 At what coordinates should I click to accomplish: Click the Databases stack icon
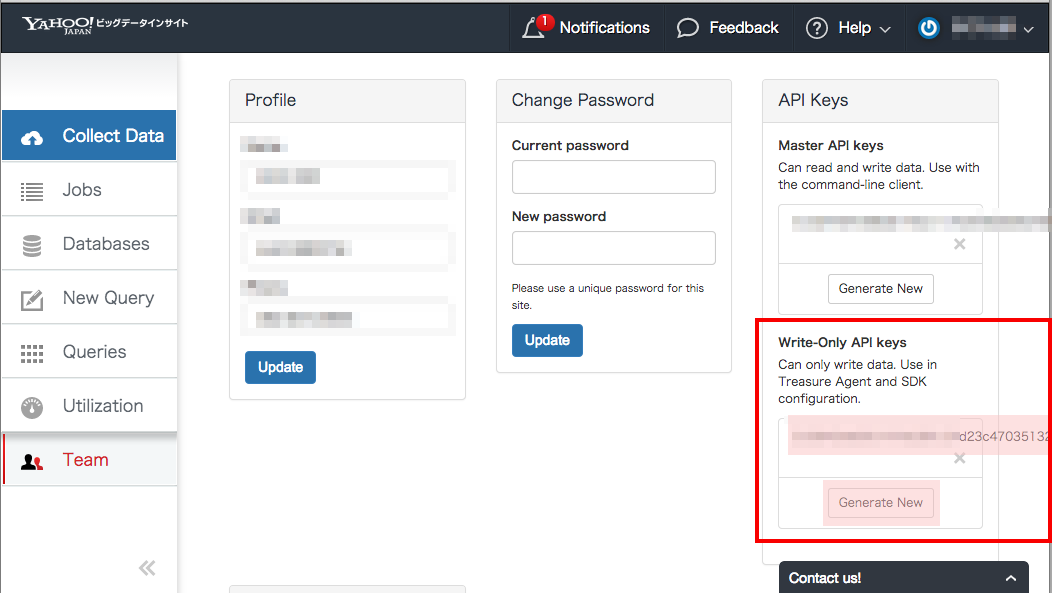pyautogui.click(x=32, y=245)
